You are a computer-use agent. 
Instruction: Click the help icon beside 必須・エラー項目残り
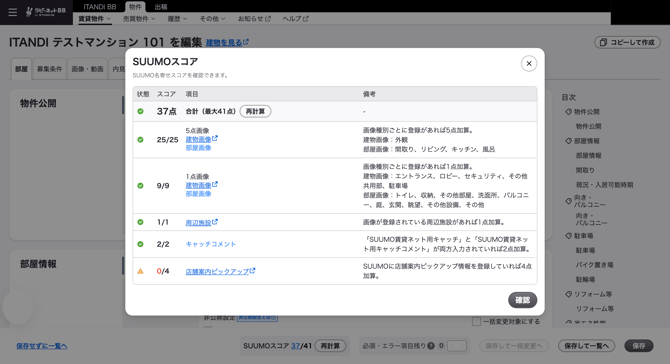(x=431, y=346)
